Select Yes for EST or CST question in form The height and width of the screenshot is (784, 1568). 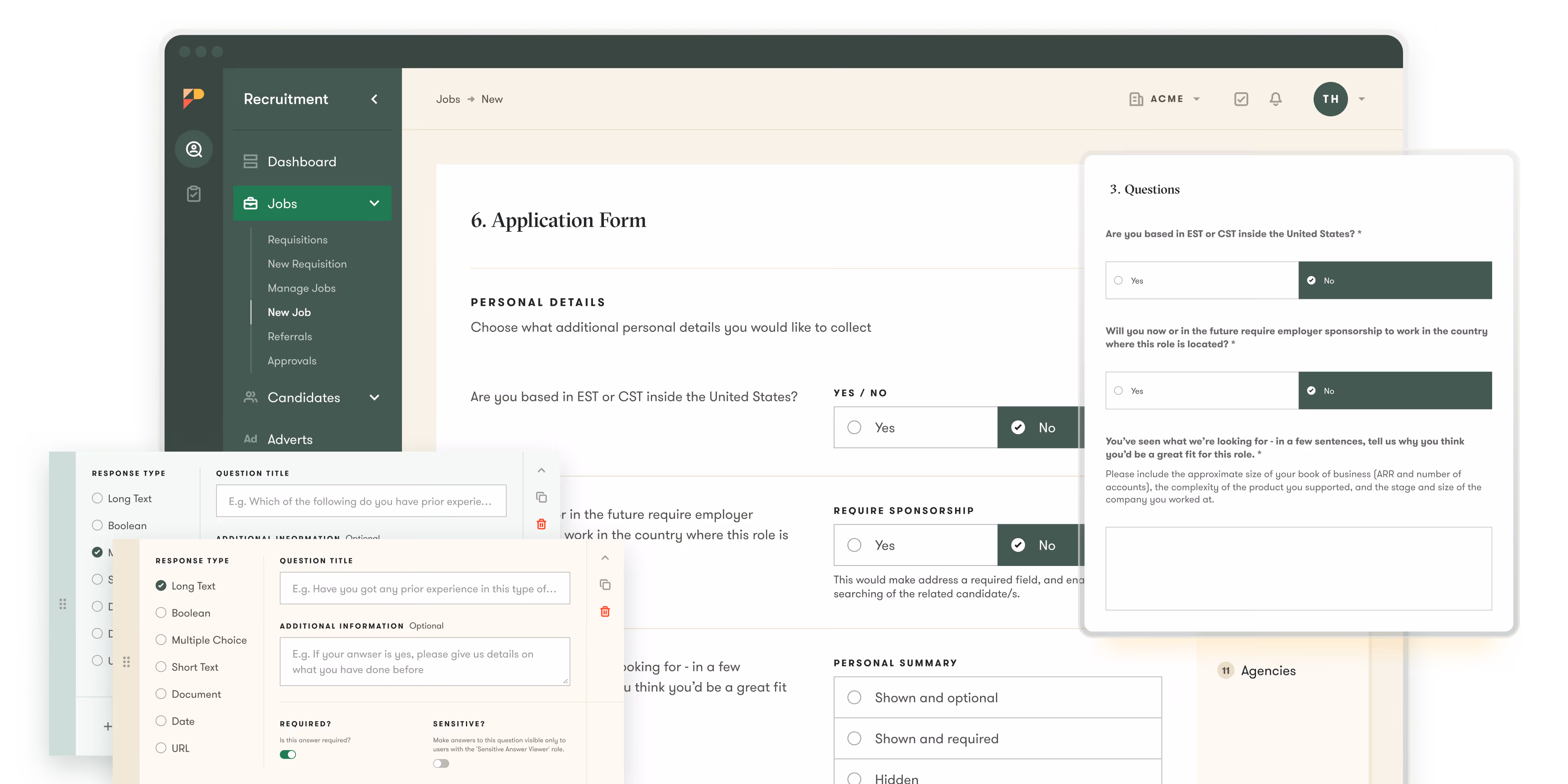(915, 427)
